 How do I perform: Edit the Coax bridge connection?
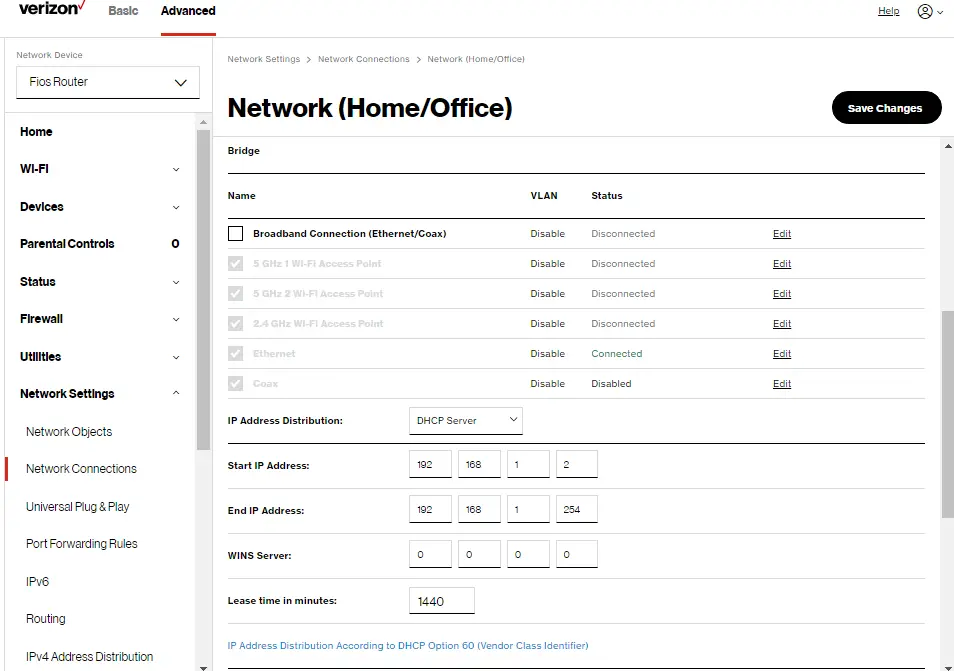[x=781, y=383]
